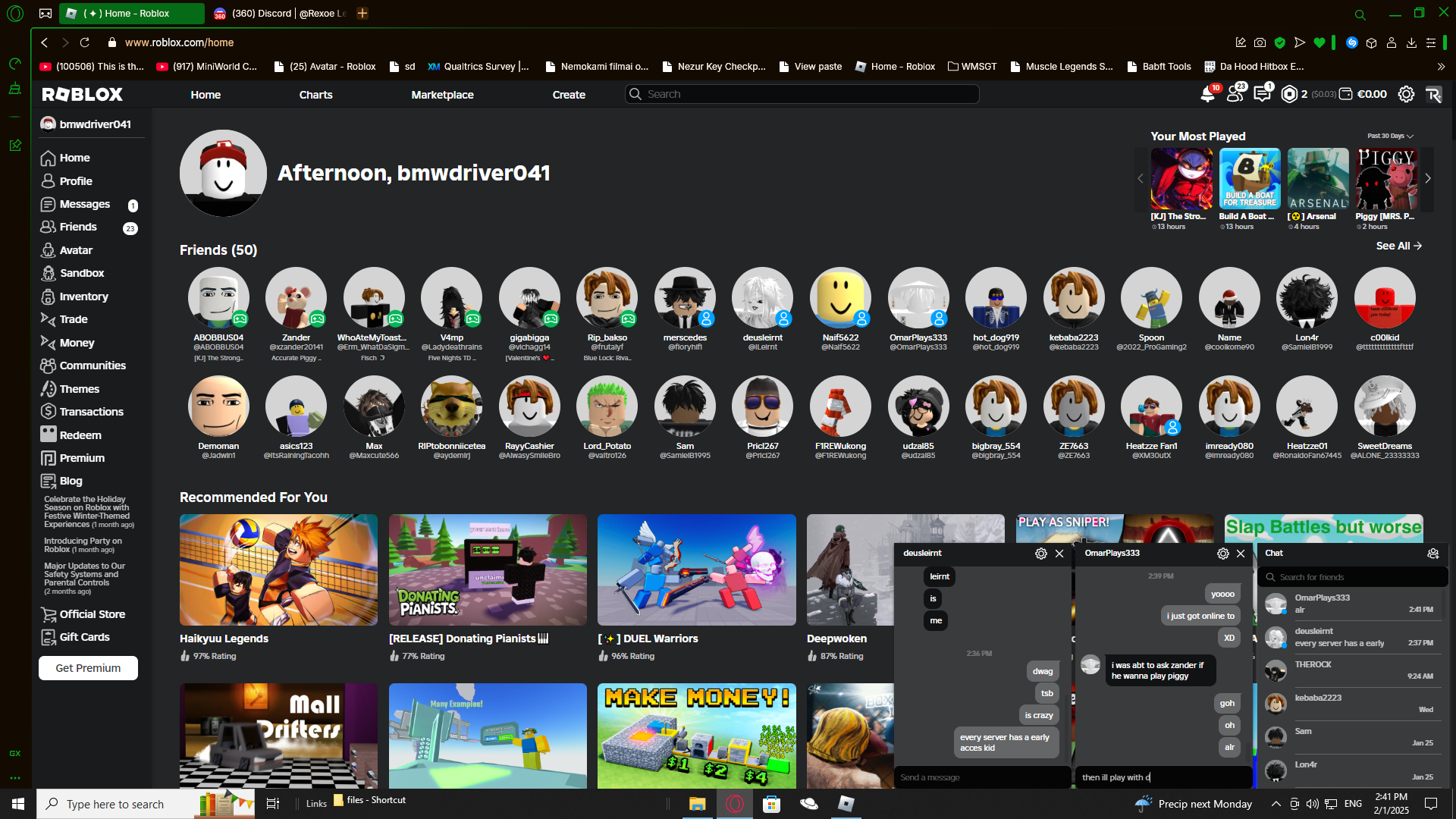Open the Communities sidebar item
1456x819 pixels.
click(93, 366)
